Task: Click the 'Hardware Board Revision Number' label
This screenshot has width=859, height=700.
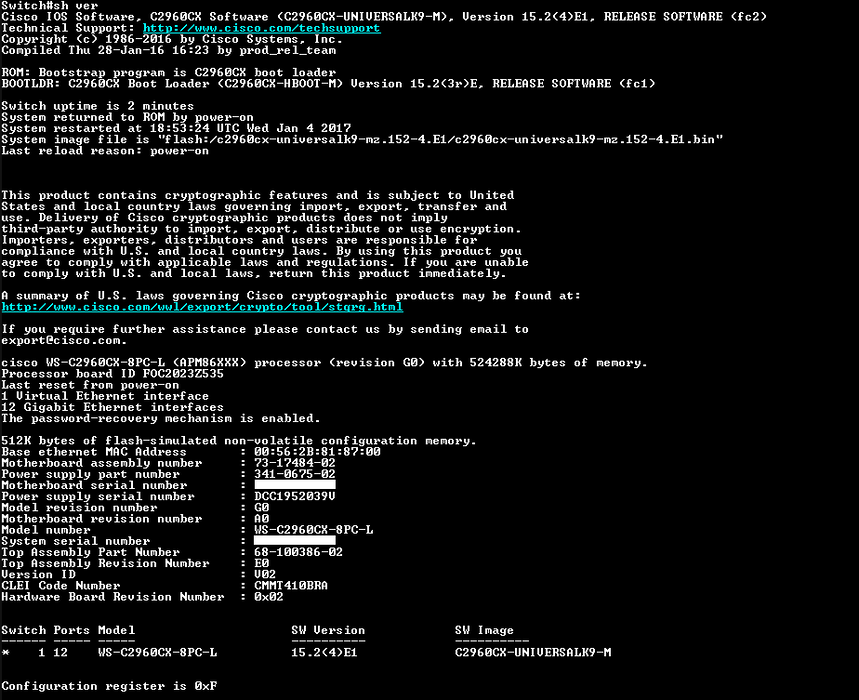Action: pos(113,596)
